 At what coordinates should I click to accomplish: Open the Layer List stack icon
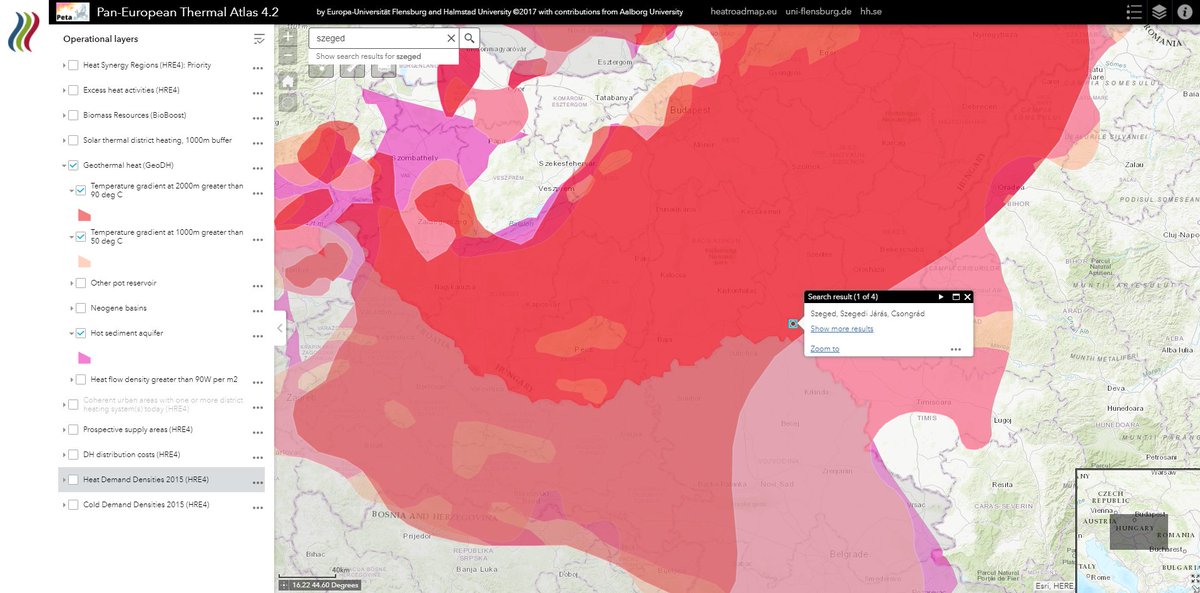(1159, 12)
